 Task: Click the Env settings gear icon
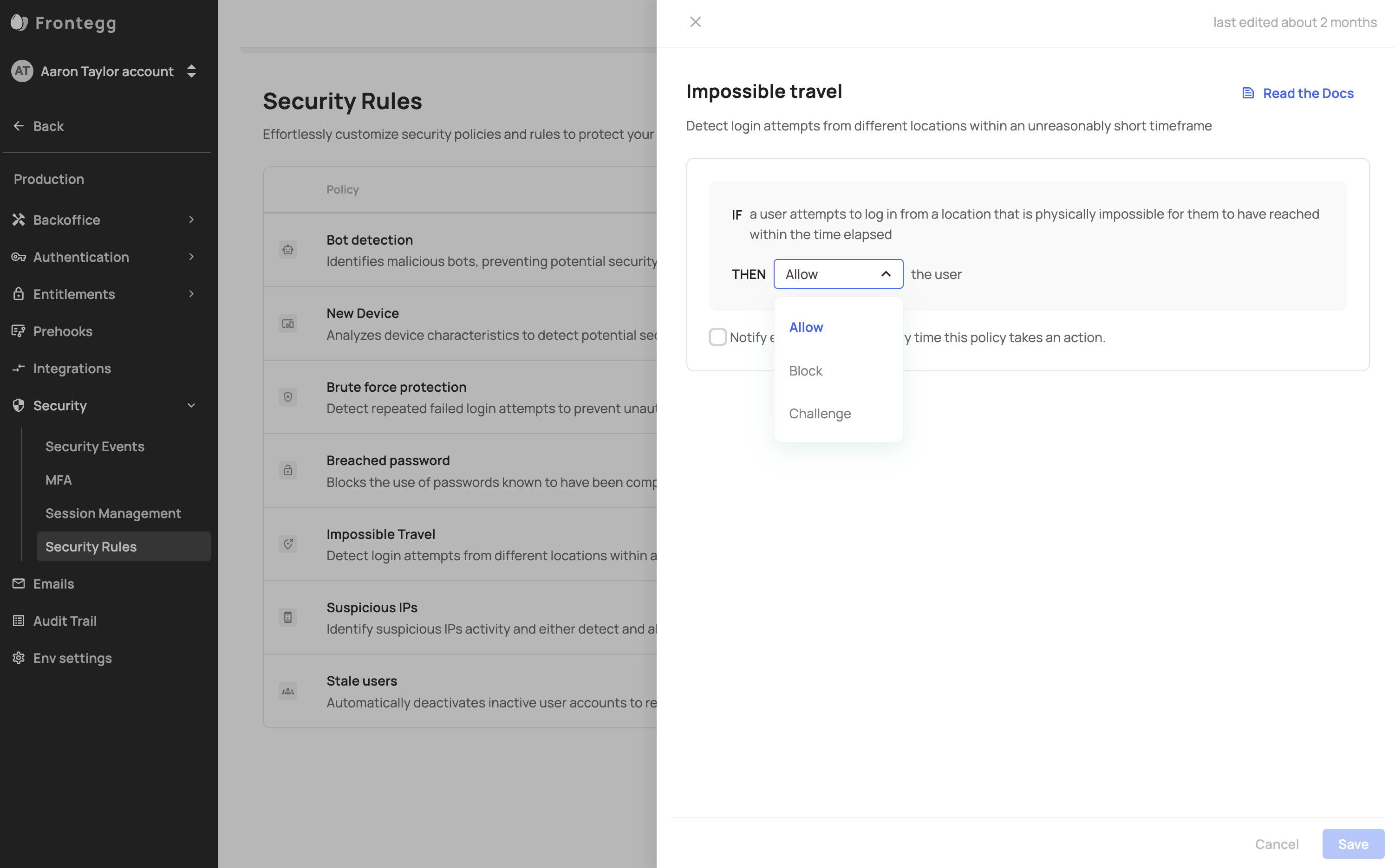coord(19,658)
